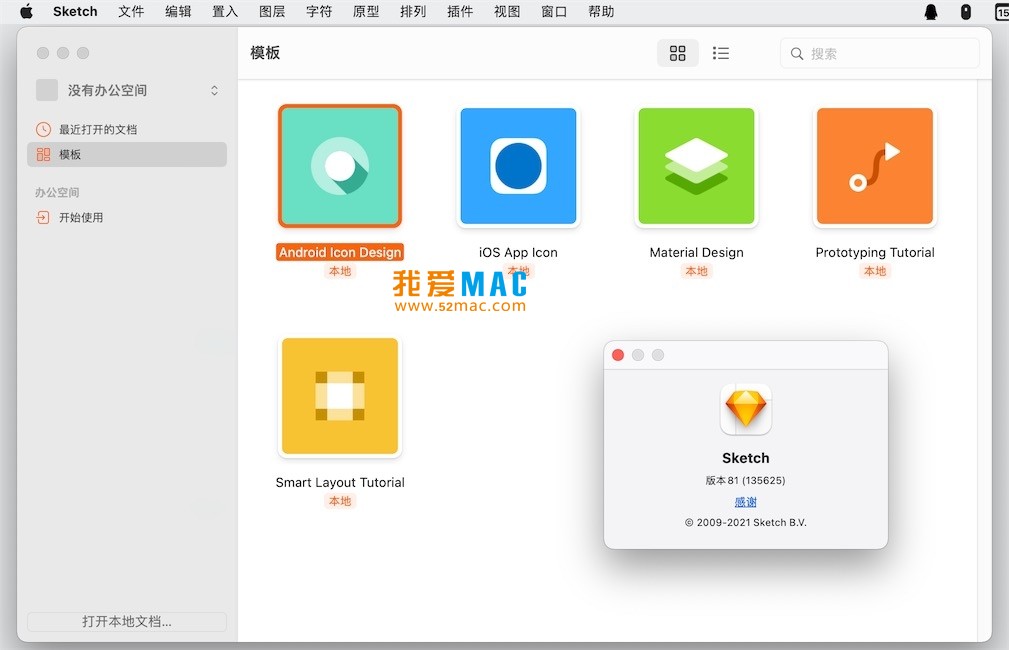1009x650 pixels.
Task: Click the 打开本地文档 button
Action: 126,621
